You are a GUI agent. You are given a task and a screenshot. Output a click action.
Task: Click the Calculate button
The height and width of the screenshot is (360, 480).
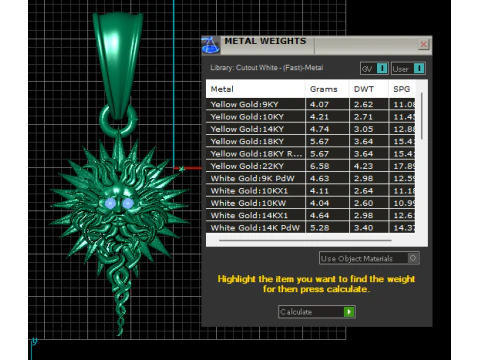click(x=317, y=312)
